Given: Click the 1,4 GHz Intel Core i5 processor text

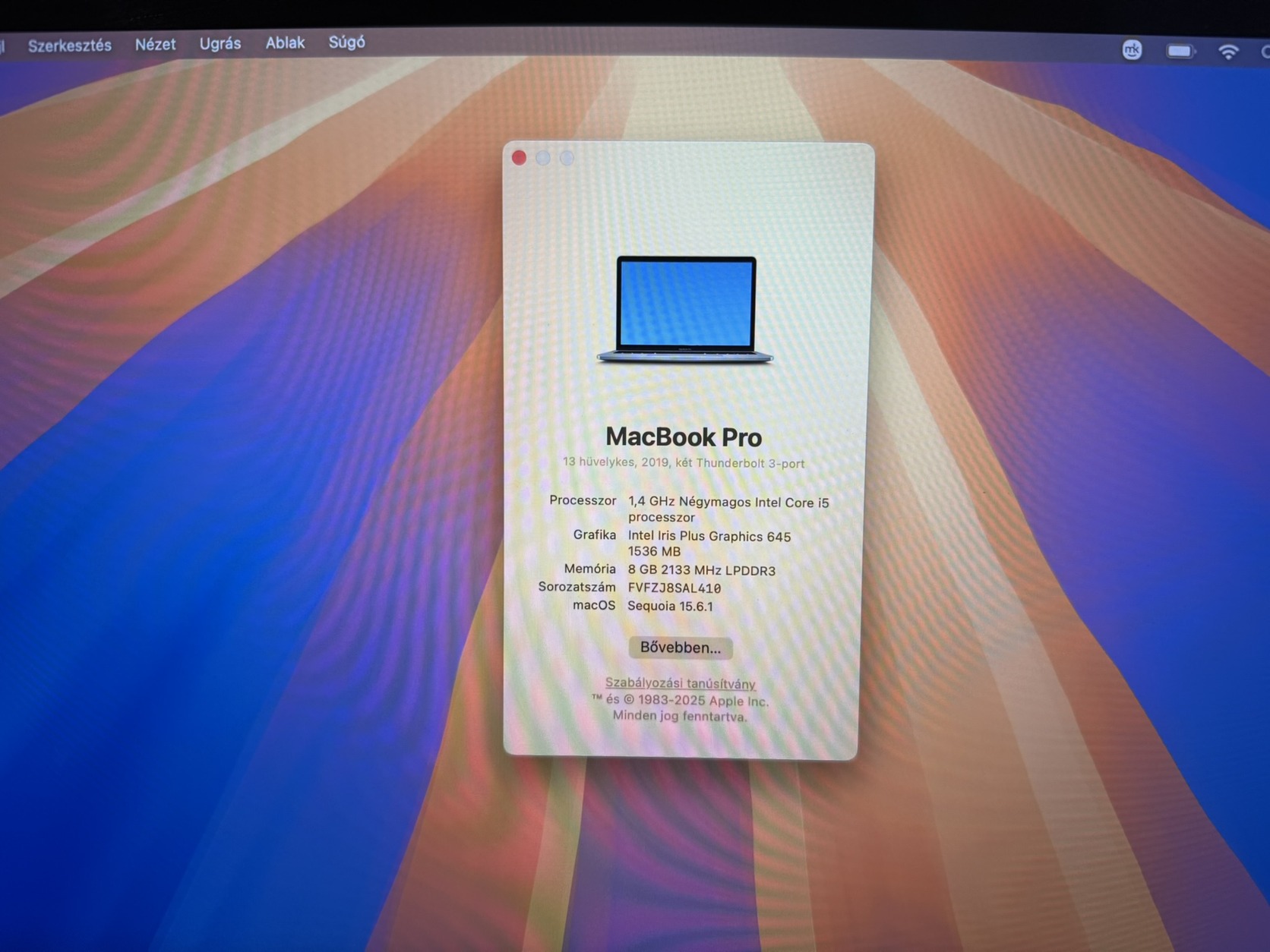Looking at the screenshot, I should 728,509.
